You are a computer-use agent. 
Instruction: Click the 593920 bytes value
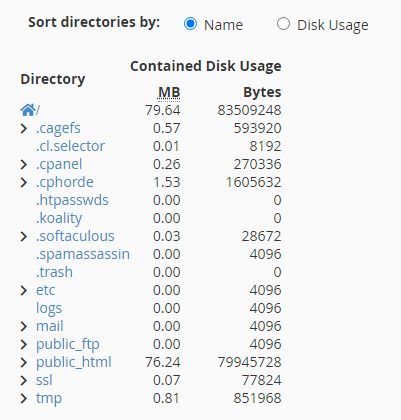point(257,128)
